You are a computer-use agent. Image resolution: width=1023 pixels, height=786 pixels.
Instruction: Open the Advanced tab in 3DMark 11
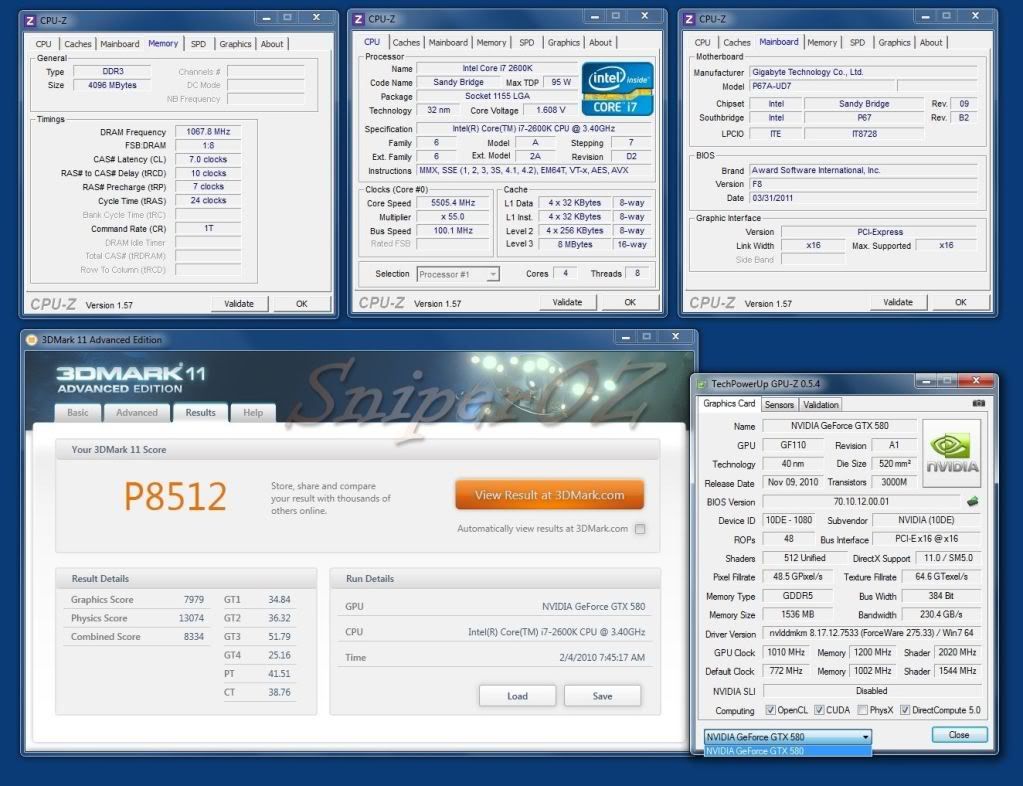click(x=137, y=412)
